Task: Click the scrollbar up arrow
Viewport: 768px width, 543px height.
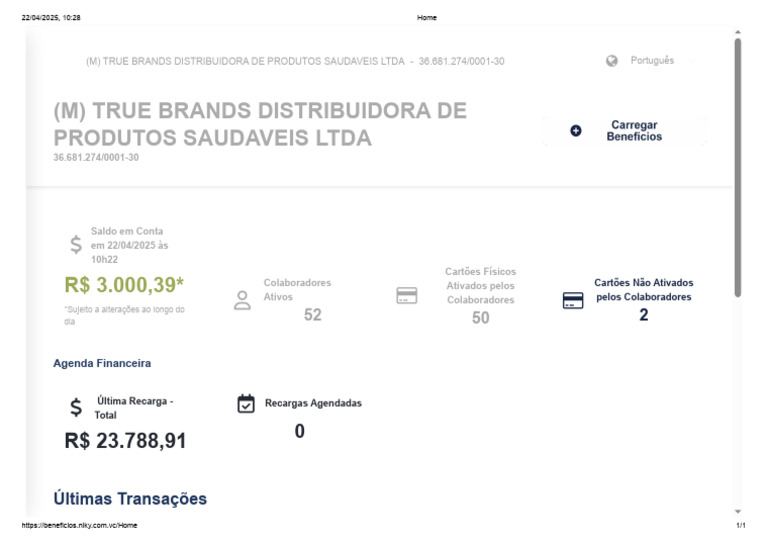Action: pos(738,32)
